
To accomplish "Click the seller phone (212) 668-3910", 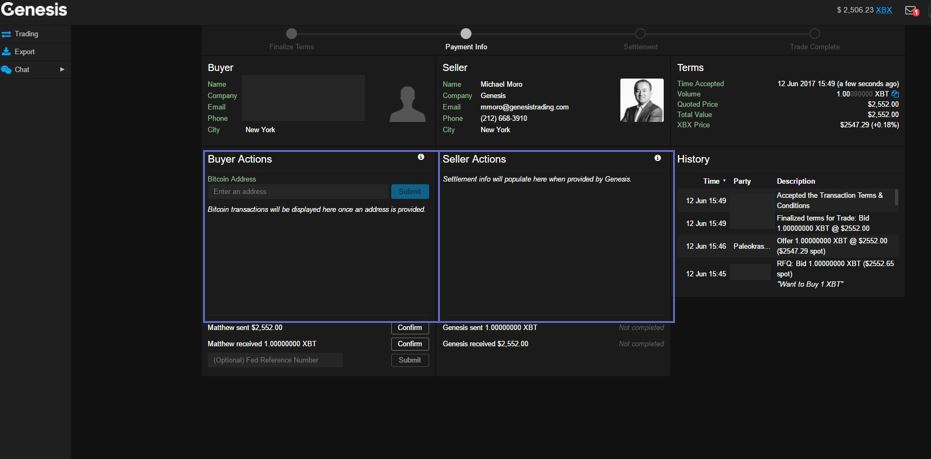I will [x=504, y=118].
